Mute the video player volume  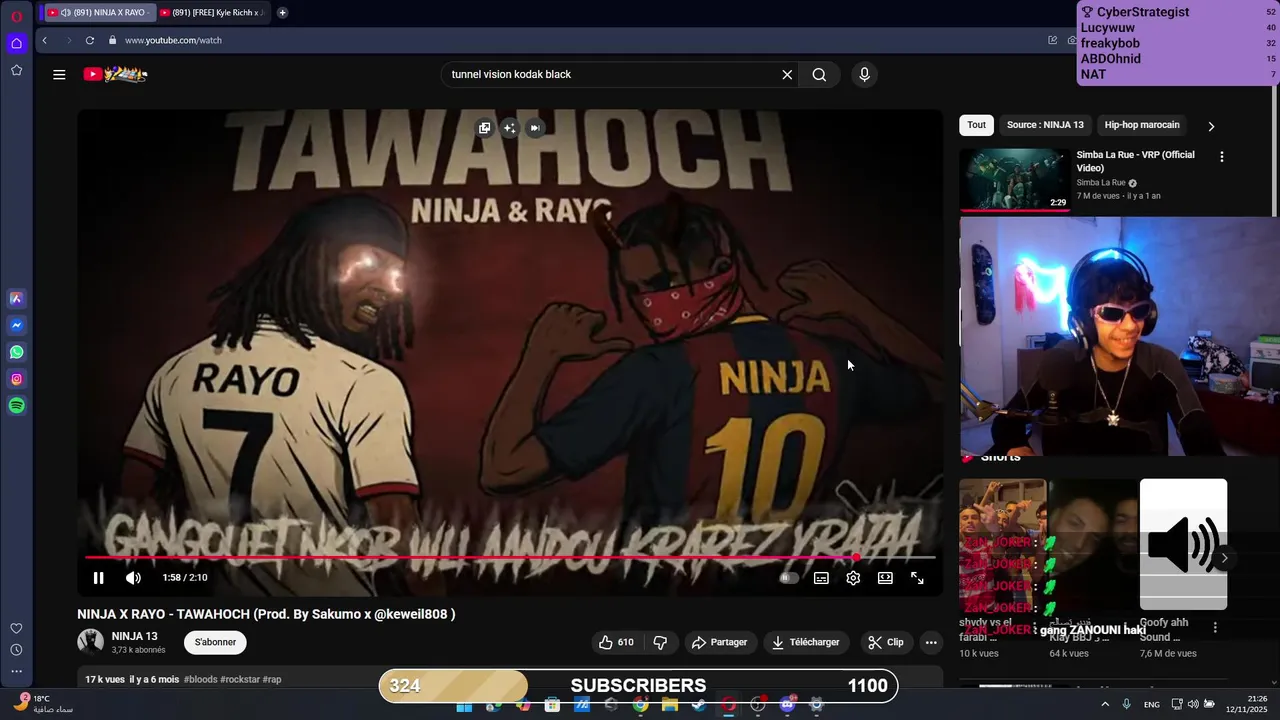coord(133,578)
